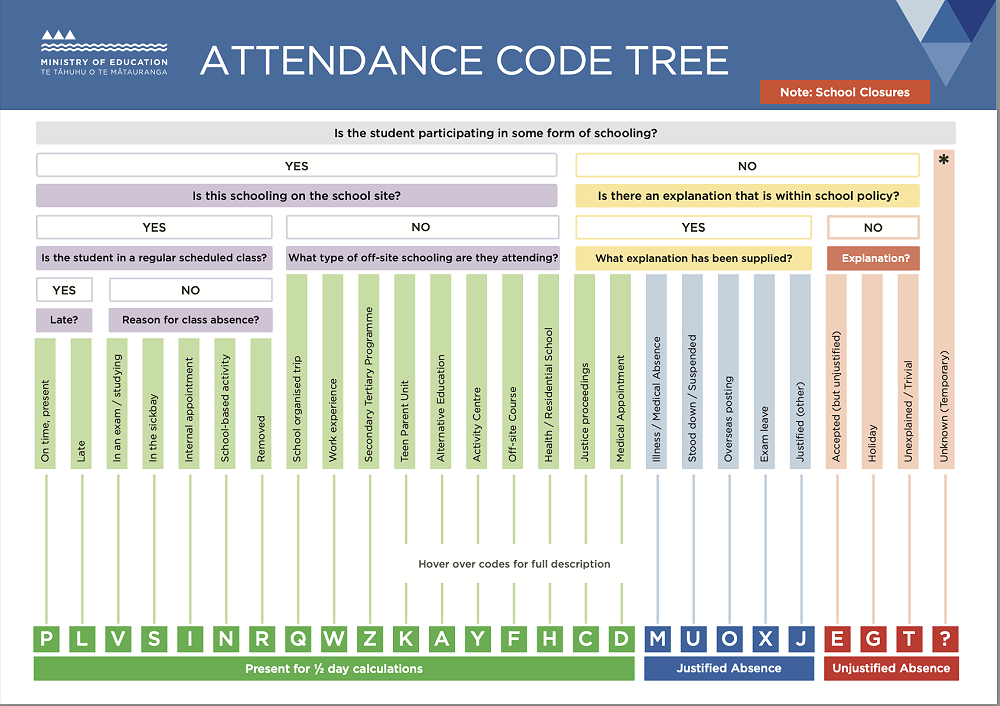Click the Justified Absence blue label
Viewport: 1000px width, 706px height.
[729, 668]
